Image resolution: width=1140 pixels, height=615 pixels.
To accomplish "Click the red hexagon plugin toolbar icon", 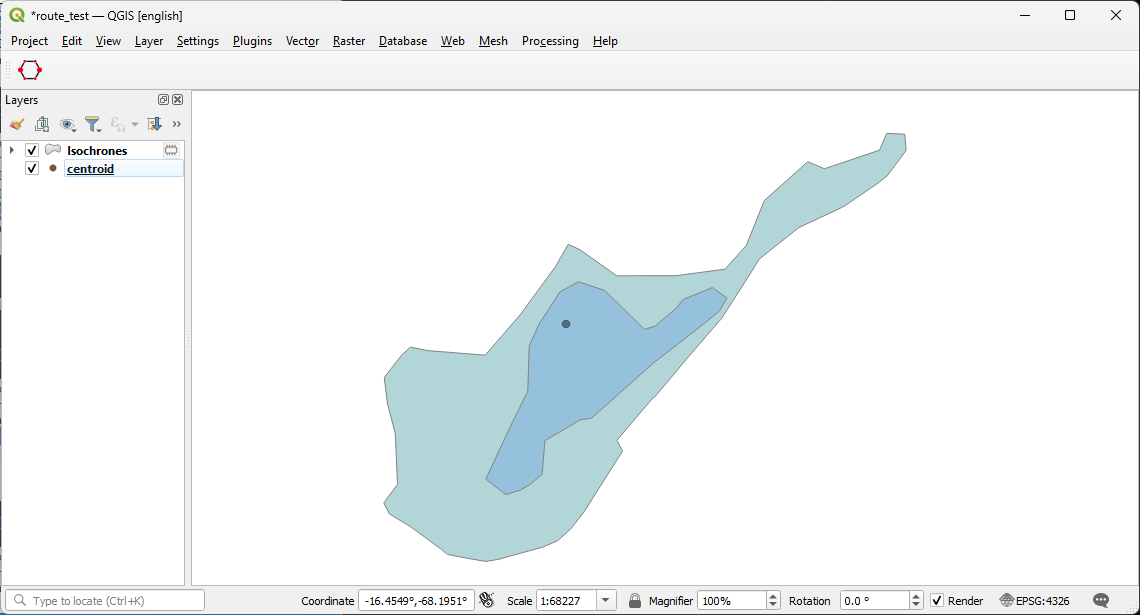I will pos(30,71).
